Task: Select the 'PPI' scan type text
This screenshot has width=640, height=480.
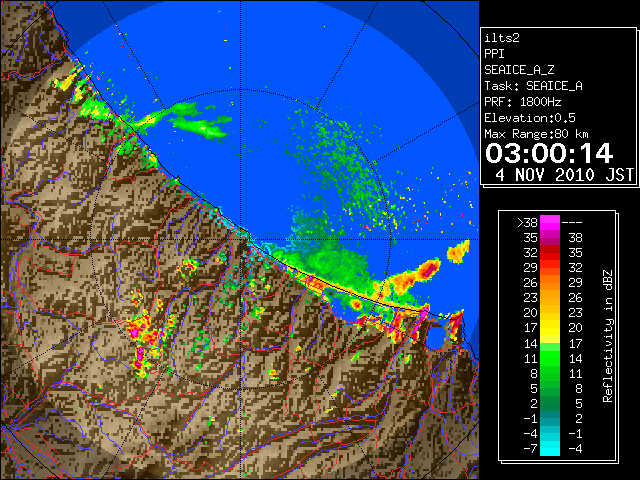Action: (494, 54)
